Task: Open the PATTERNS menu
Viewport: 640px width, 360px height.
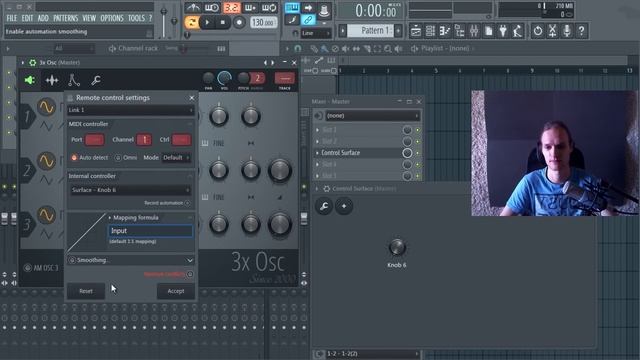Action: click(x=65, y=18)
